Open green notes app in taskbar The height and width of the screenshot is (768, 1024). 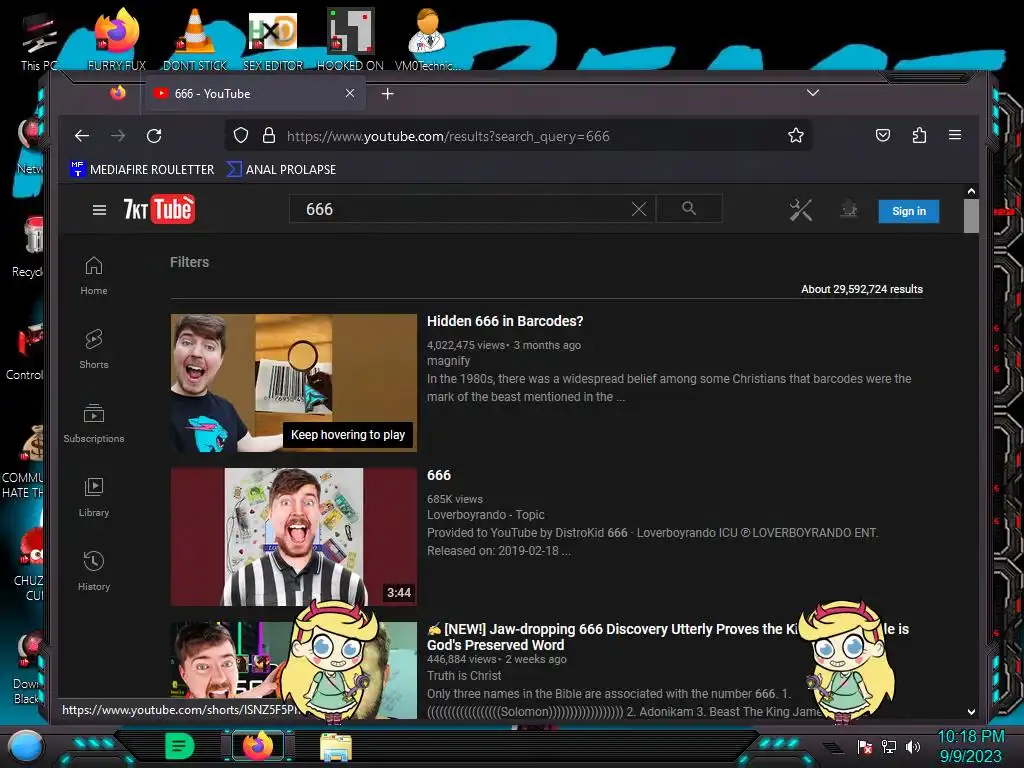180,746
